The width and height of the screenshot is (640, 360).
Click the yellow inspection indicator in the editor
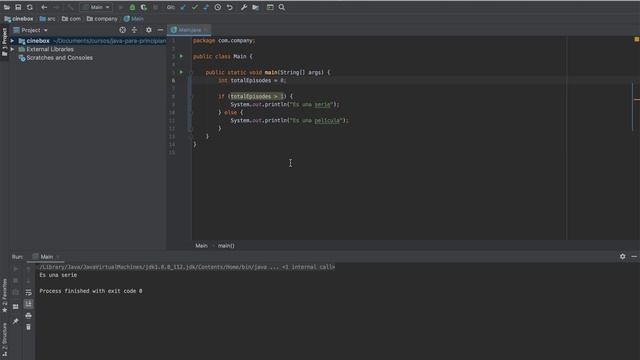click(636, 40)
